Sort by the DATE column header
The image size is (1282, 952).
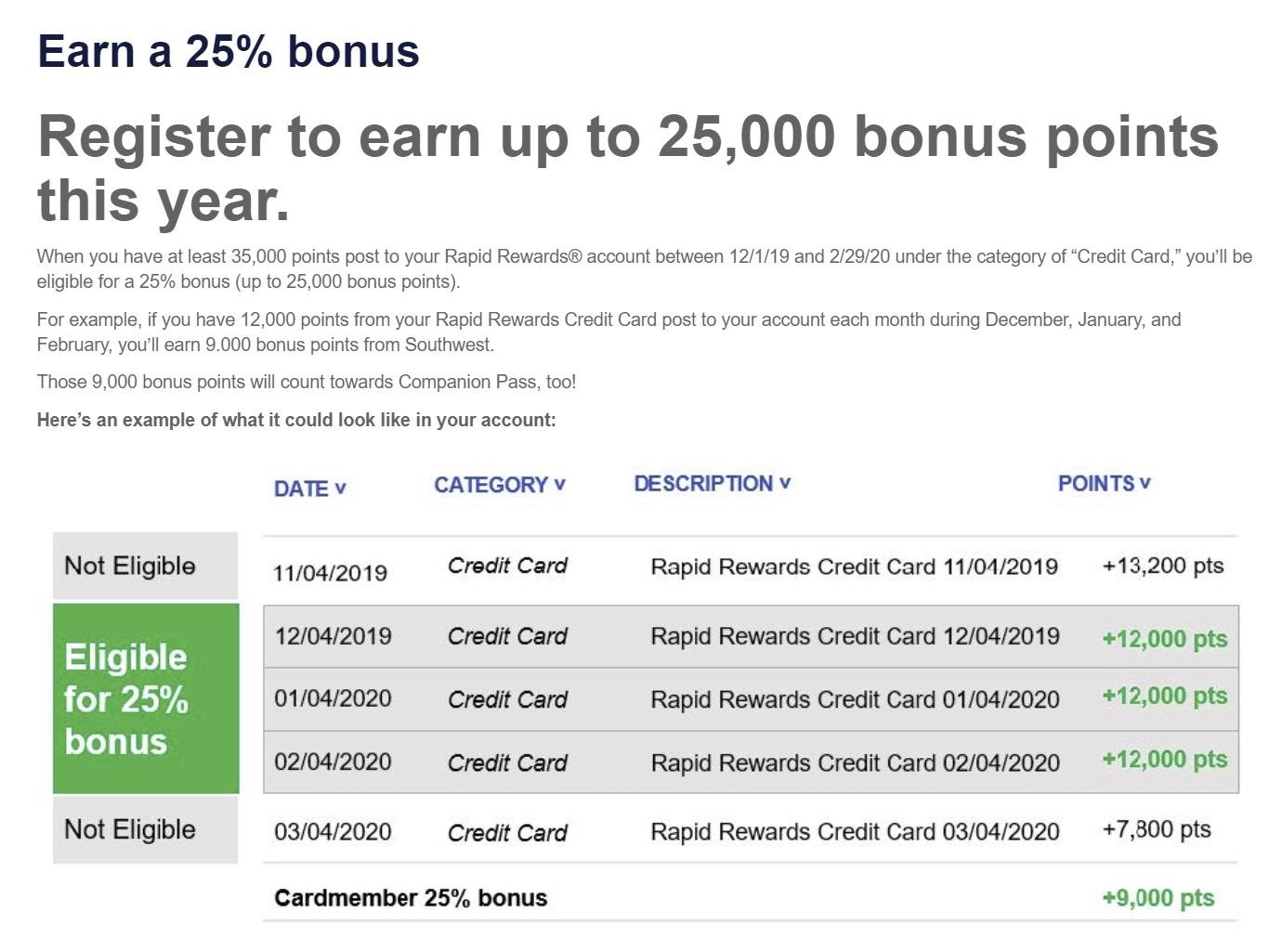[309, 489]
